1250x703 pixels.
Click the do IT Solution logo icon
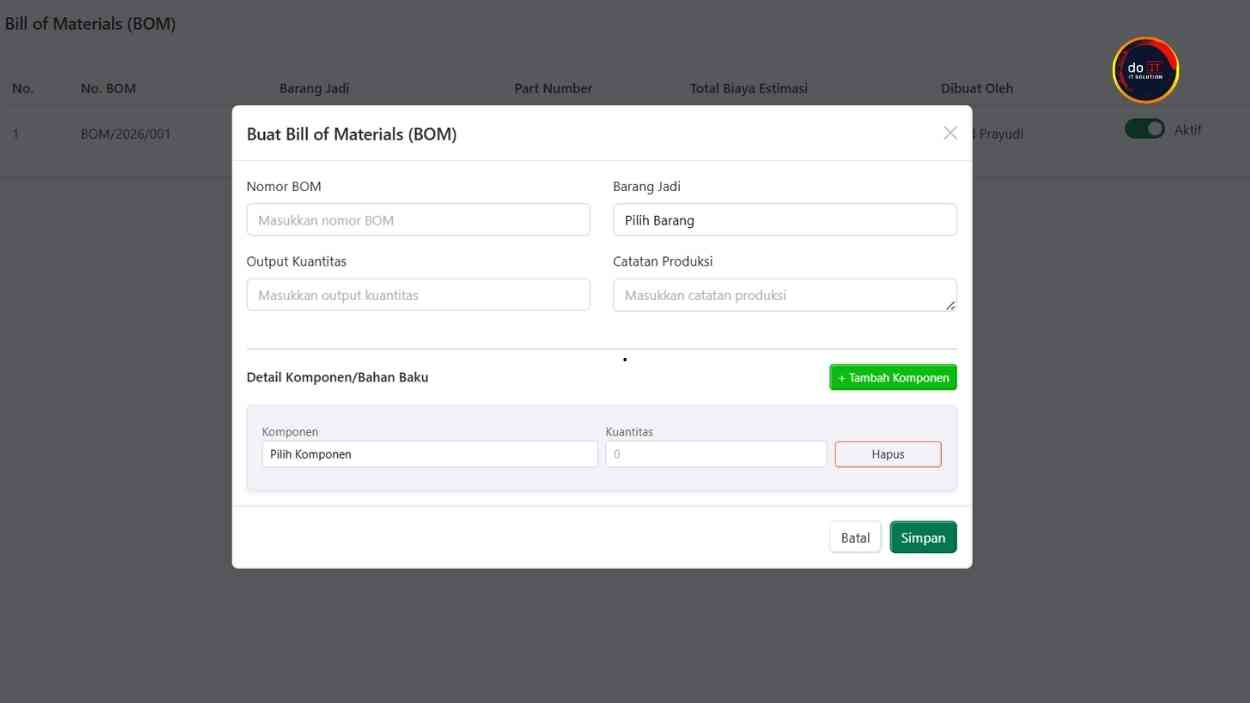click(1144, 70)
